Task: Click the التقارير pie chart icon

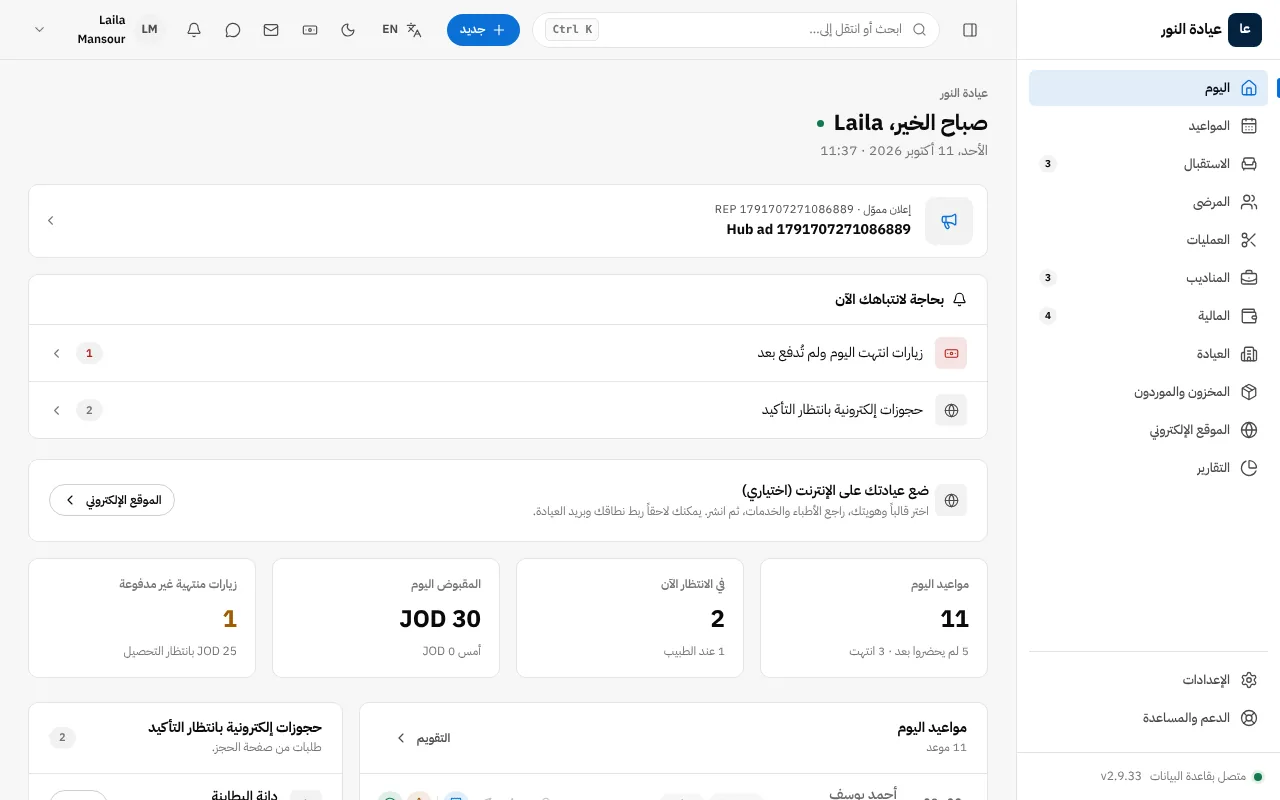Action: click(1249, 468)
